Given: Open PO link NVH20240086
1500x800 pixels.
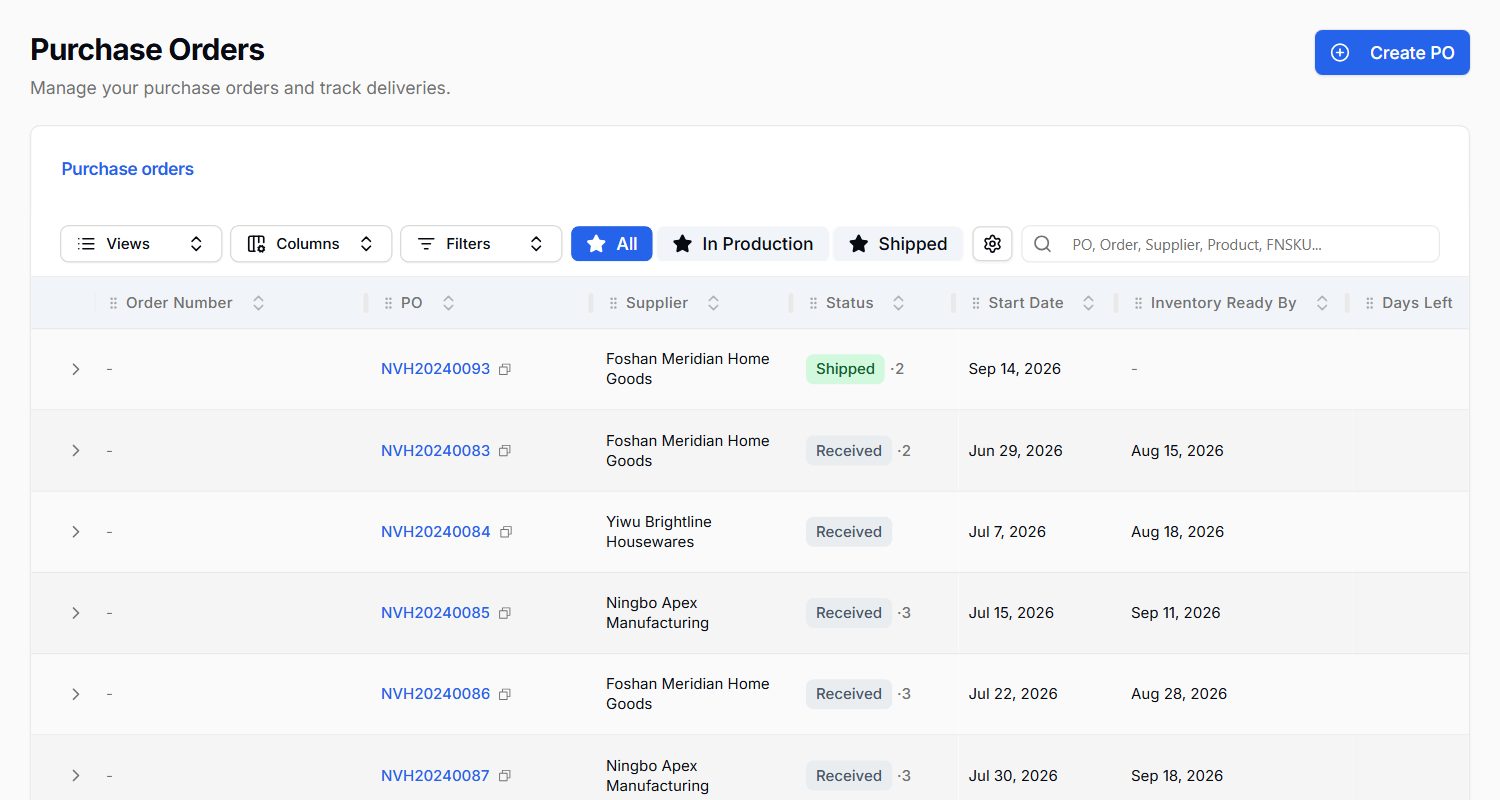Looking at the screenshot, I should pyautogui.click(x=436, y=694).
